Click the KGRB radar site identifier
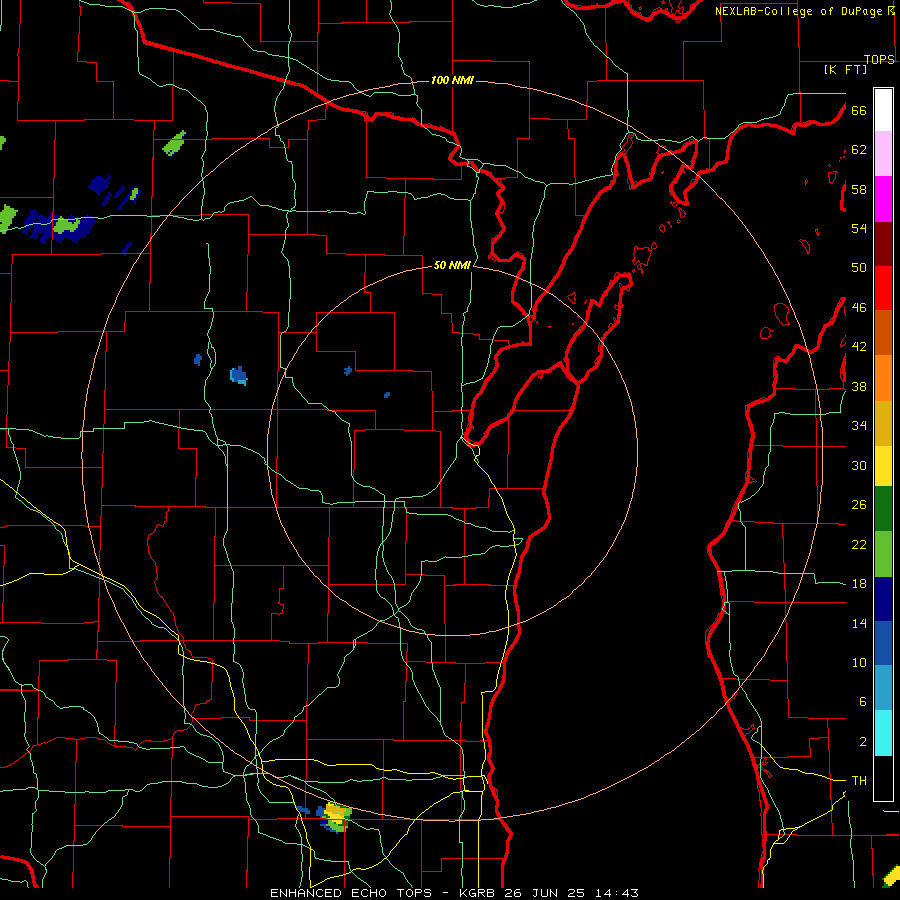Viewport: 900px width, 900px height. tap(479, 893)
